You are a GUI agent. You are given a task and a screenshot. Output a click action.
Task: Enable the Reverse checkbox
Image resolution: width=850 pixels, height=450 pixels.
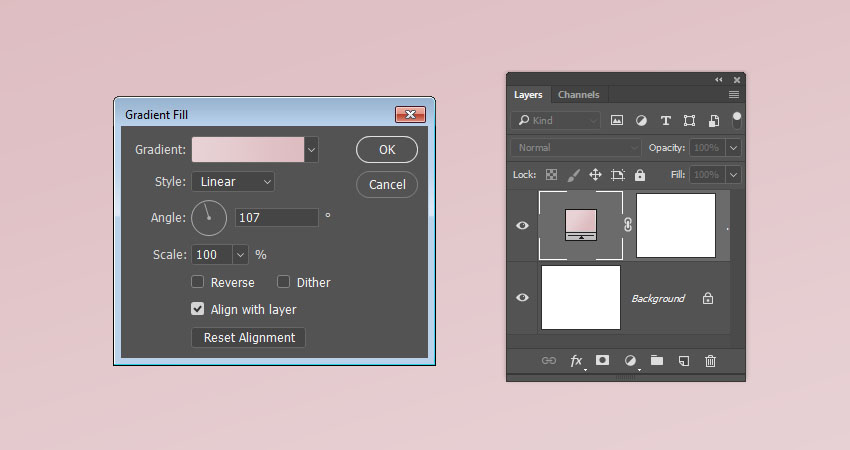pyautogui.click(x=198, y=283)
